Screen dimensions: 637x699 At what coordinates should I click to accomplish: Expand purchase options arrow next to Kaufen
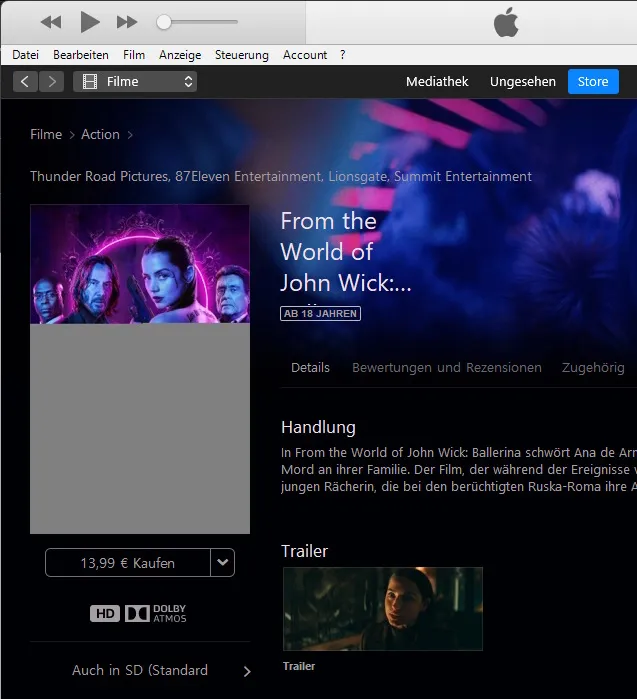222,563
